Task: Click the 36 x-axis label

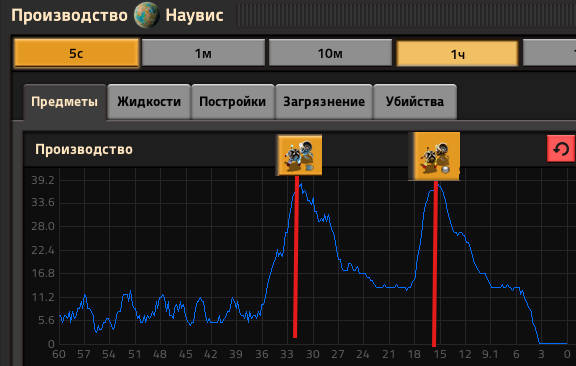Action: point(262,354)
